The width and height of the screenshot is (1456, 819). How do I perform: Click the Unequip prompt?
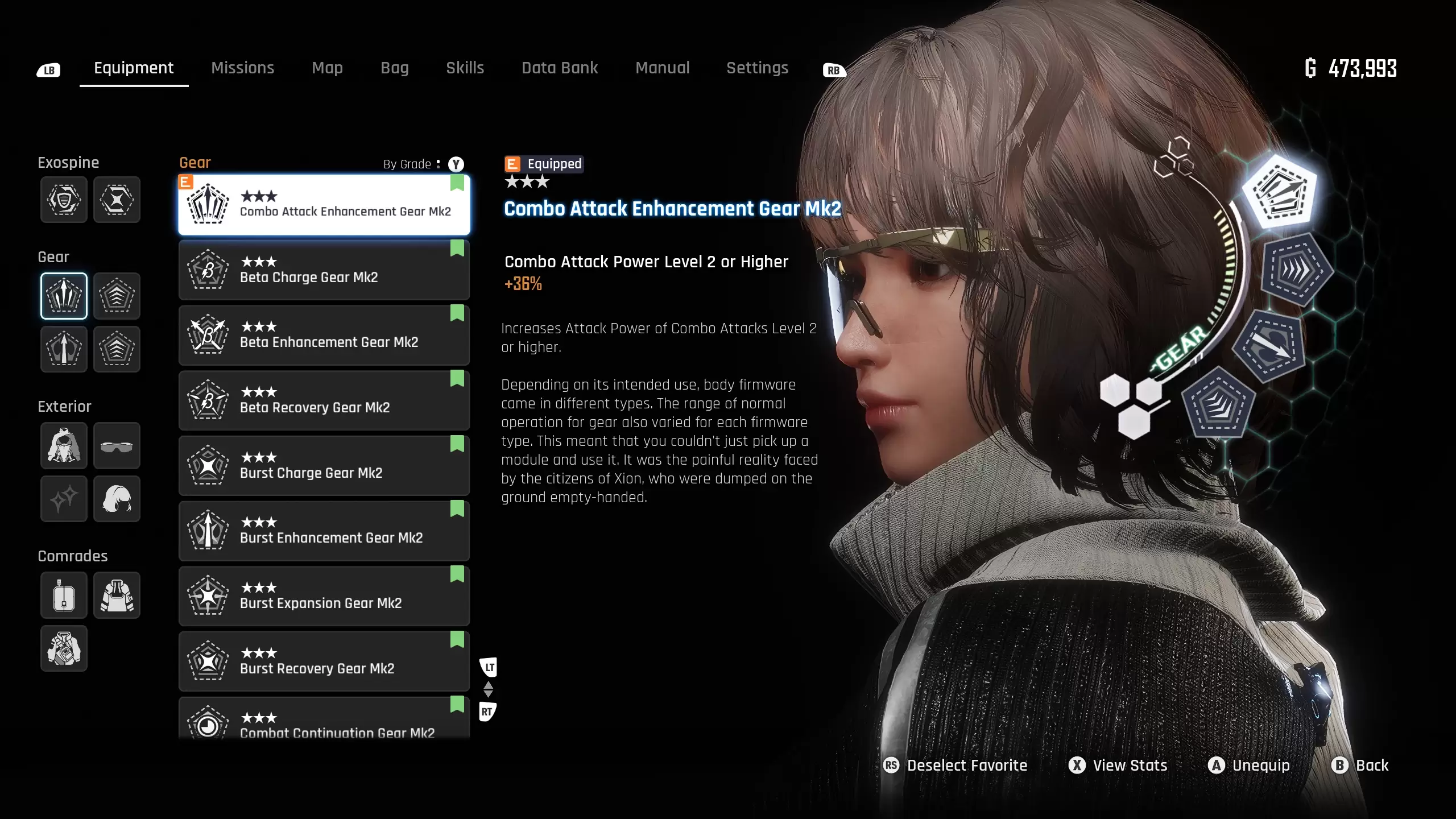(x=1249, y=766)
